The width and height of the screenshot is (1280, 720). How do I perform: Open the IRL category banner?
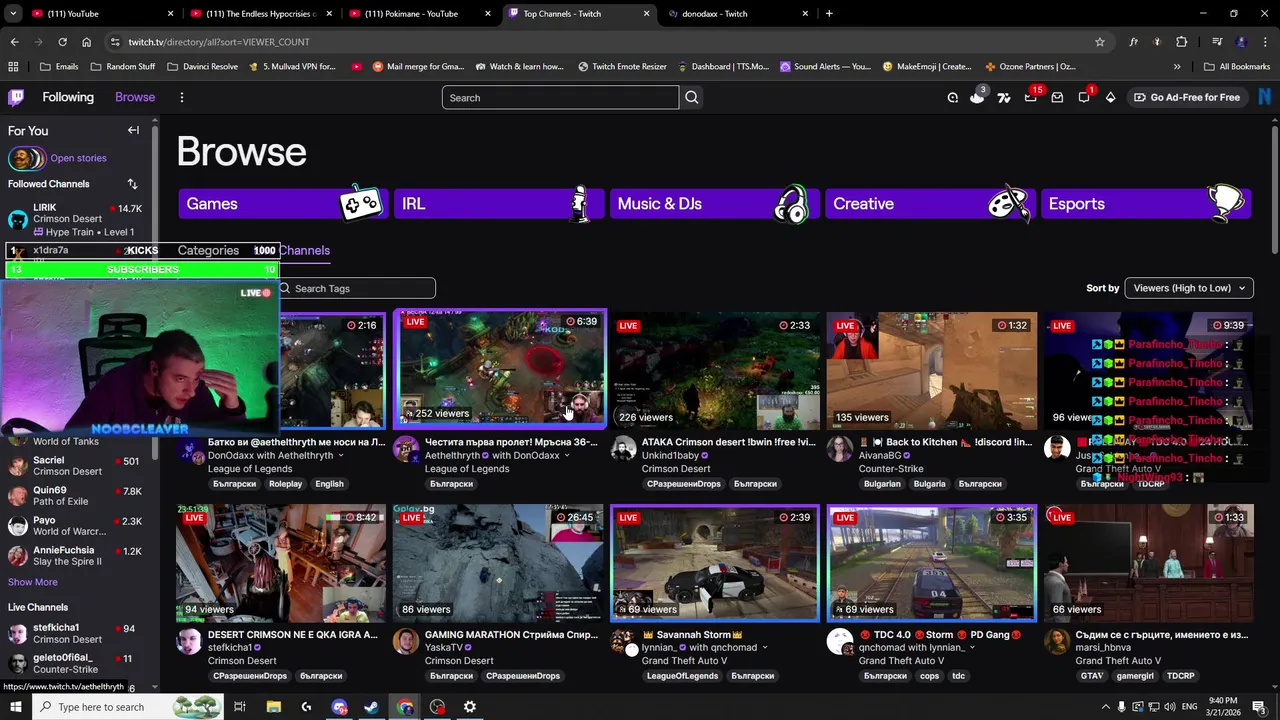coord(499,203)
